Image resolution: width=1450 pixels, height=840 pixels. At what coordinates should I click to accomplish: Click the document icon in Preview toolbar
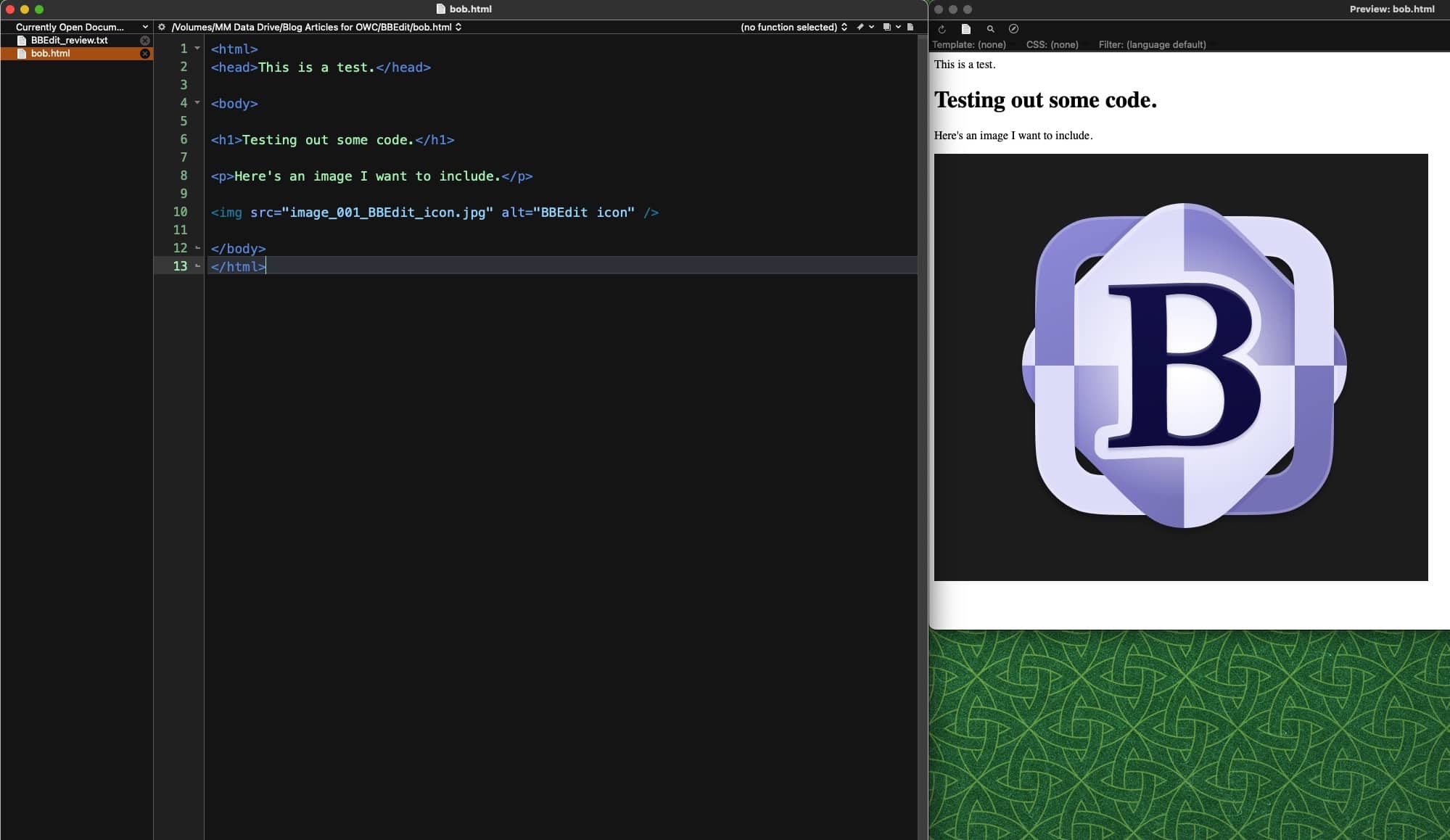click(x=965, y=29)
